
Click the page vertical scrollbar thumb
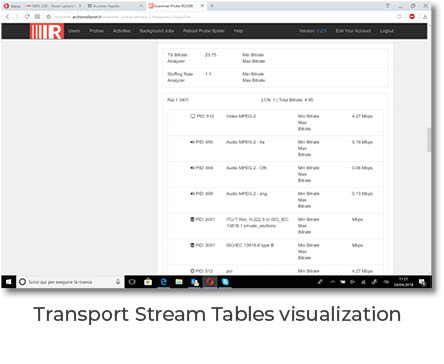coord(429,140)
